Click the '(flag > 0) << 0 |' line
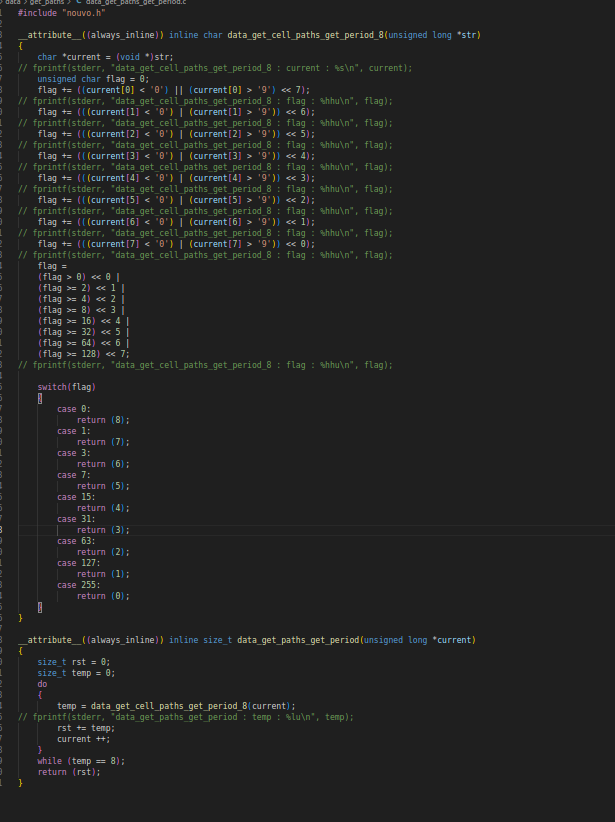Screen dimensions: 615x822 tap(79, 277)
